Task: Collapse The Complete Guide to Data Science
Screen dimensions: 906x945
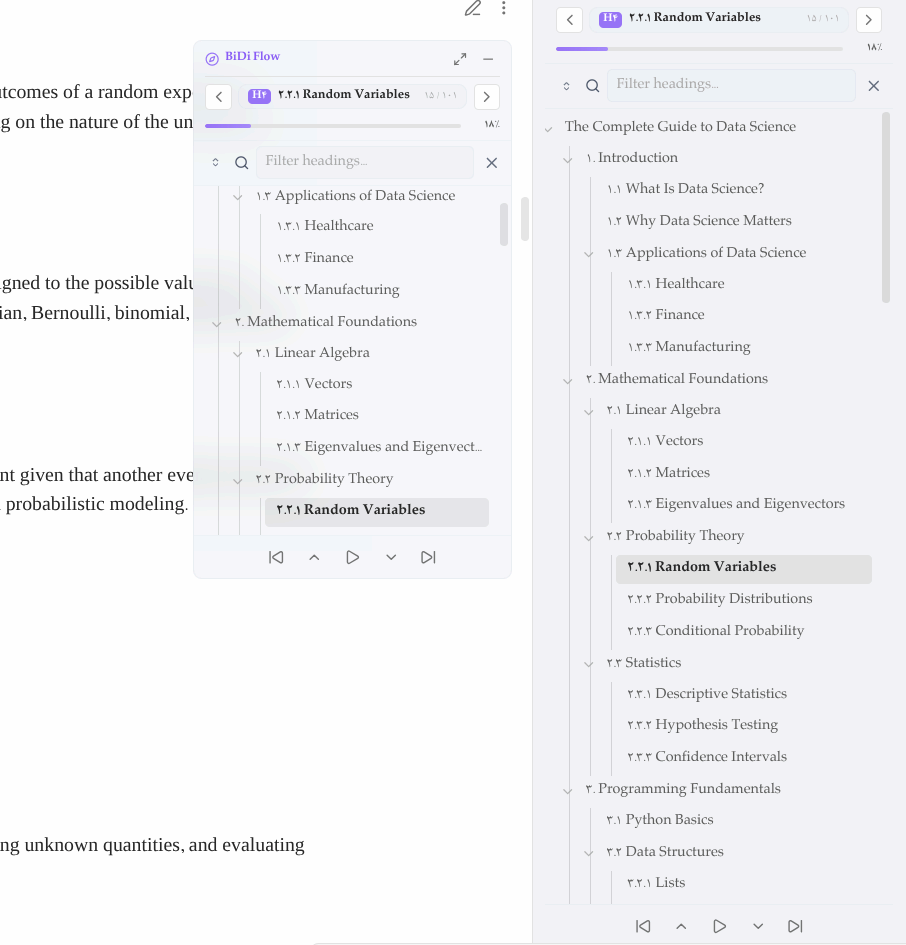Action: (549, 129)
